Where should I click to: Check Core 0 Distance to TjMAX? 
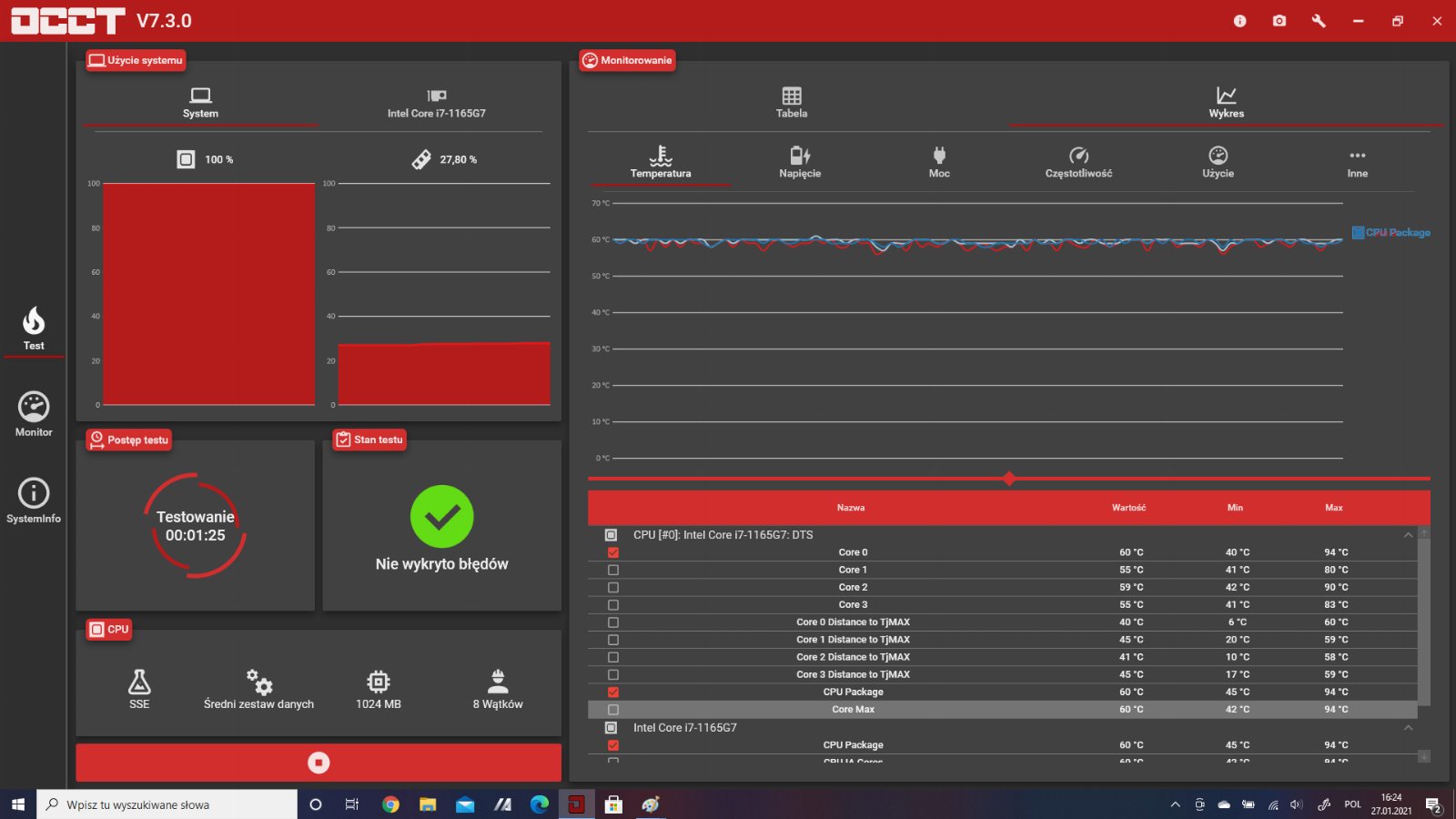(x=613, y=622)
